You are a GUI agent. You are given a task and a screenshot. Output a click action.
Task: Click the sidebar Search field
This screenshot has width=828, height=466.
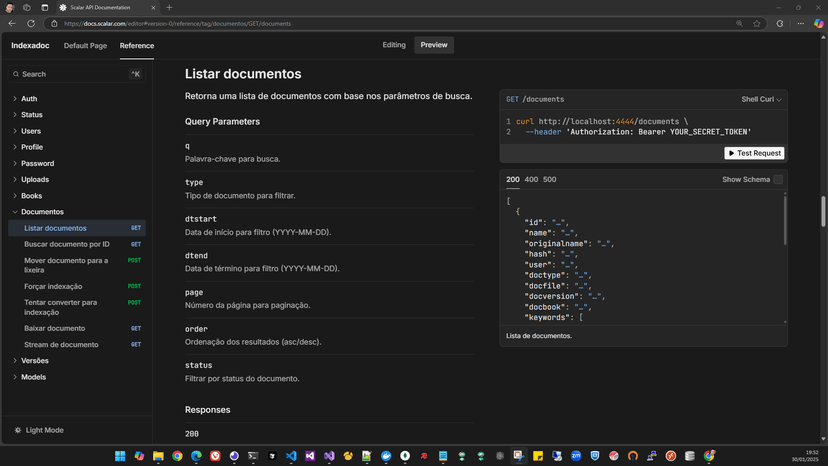pos(77,74)
